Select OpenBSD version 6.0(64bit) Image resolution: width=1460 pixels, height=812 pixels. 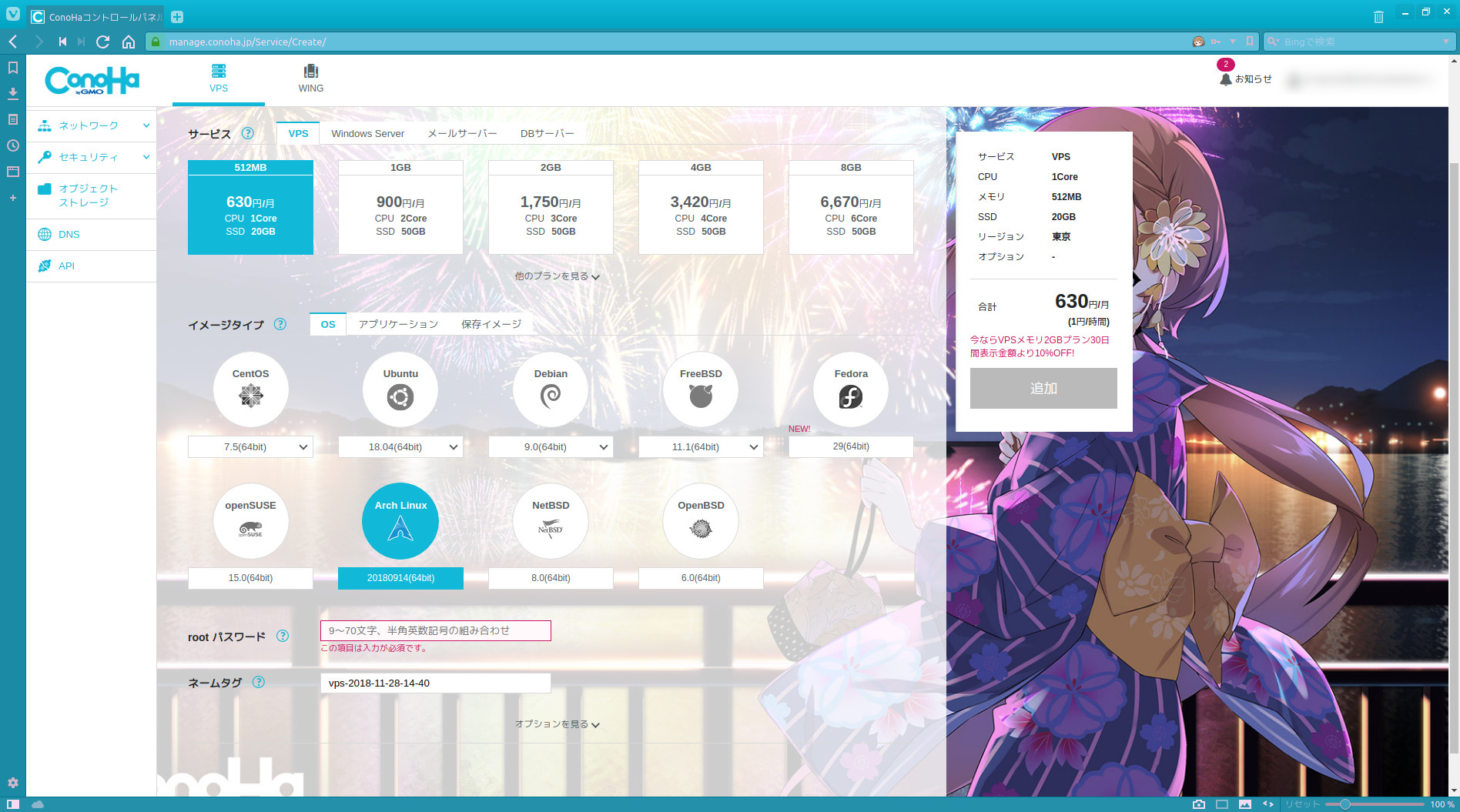point(701,578)
